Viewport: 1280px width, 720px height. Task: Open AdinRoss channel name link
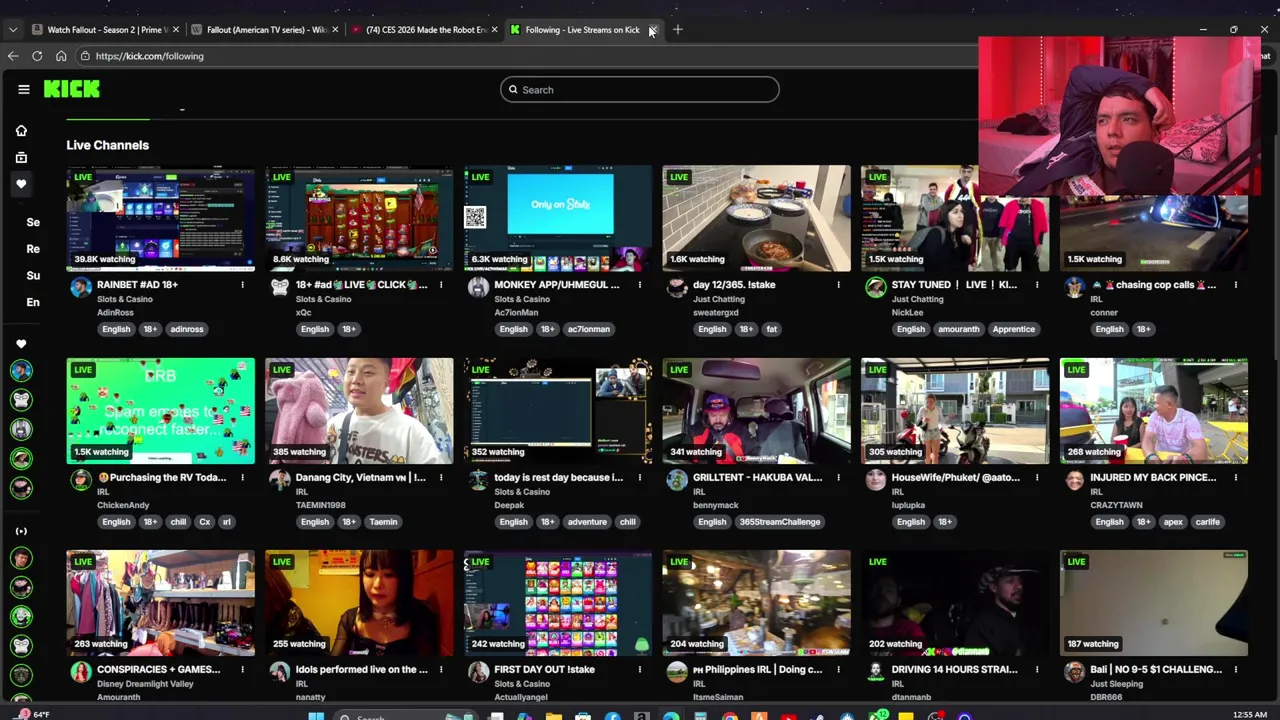coord(115,313)
